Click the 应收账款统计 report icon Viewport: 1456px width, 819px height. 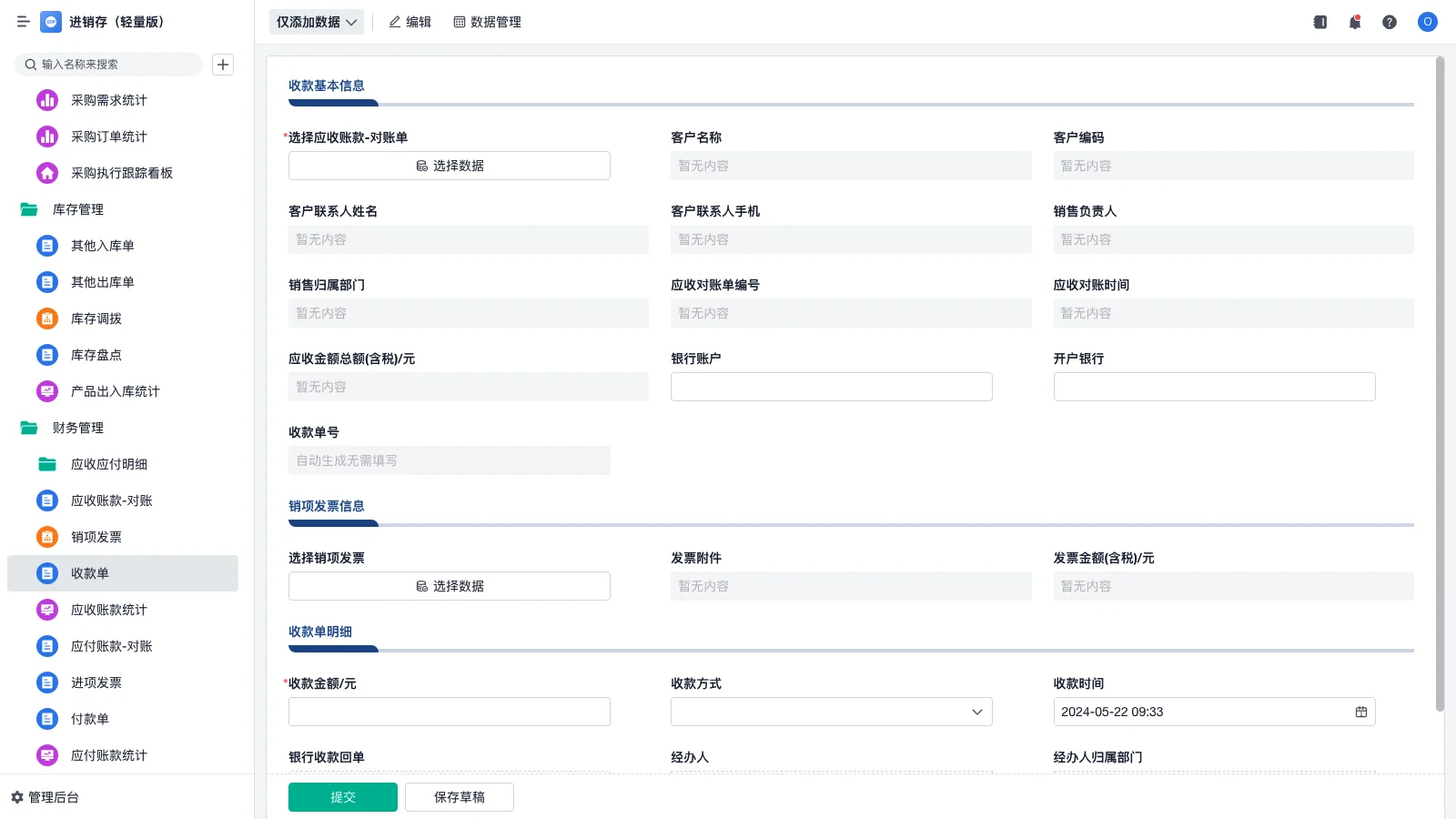click(47, 610)
